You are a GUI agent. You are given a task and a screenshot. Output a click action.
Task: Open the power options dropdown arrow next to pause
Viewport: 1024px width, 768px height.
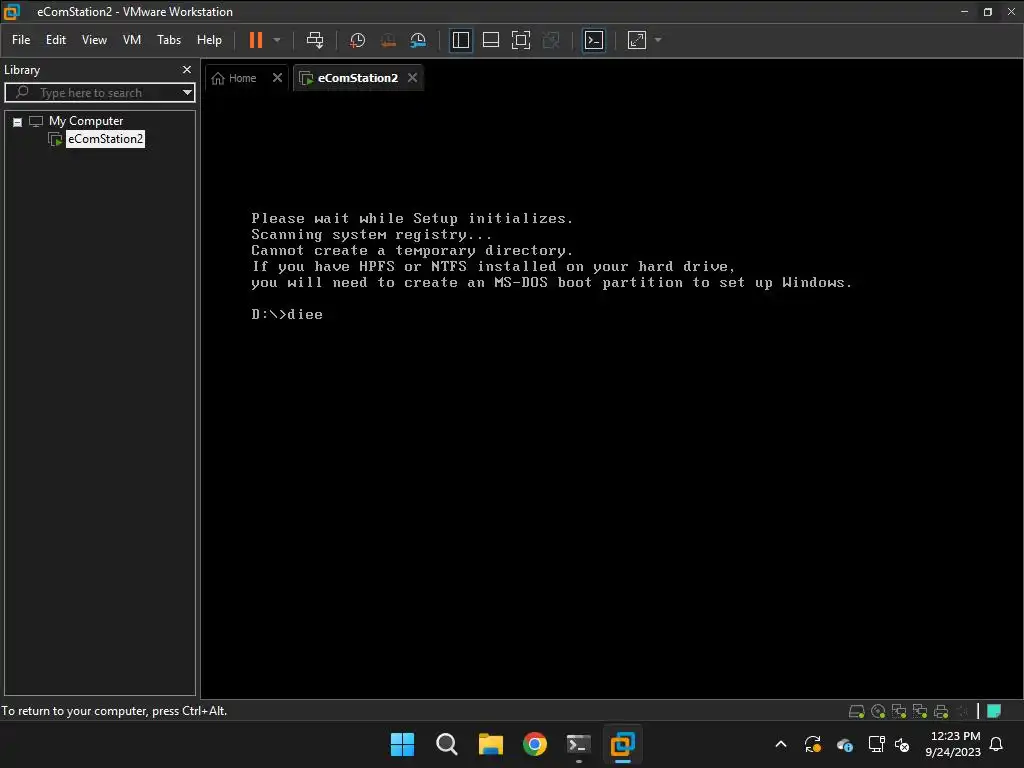(277, 40)
